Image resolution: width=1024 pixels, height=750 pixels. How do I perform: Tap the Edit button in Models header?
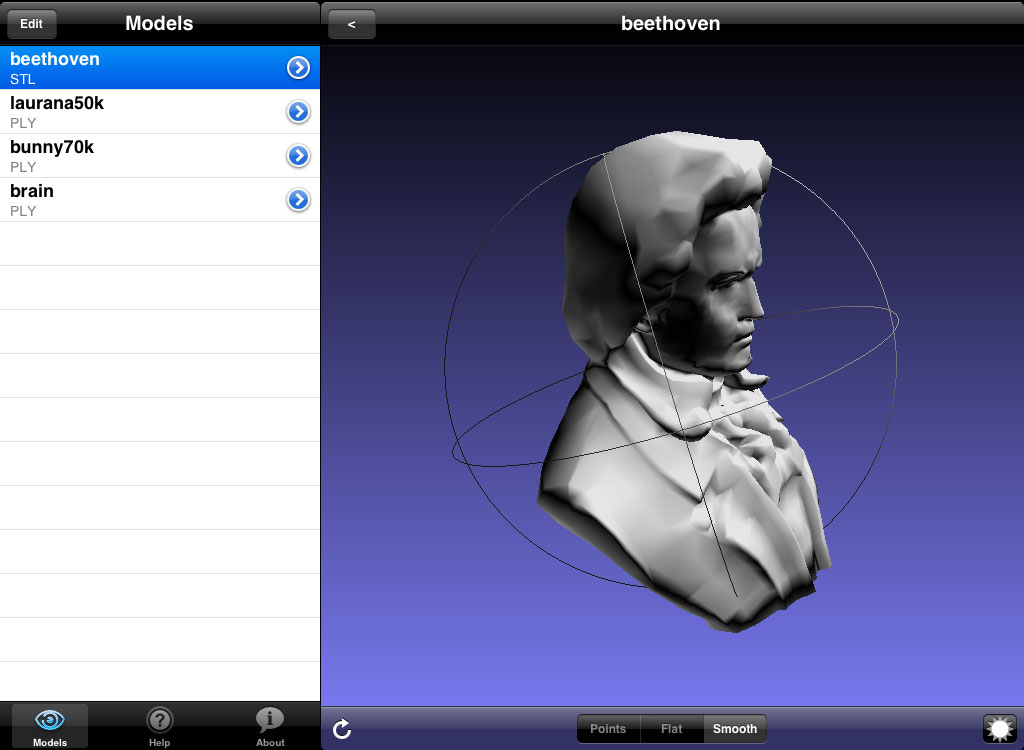(31, 24)
